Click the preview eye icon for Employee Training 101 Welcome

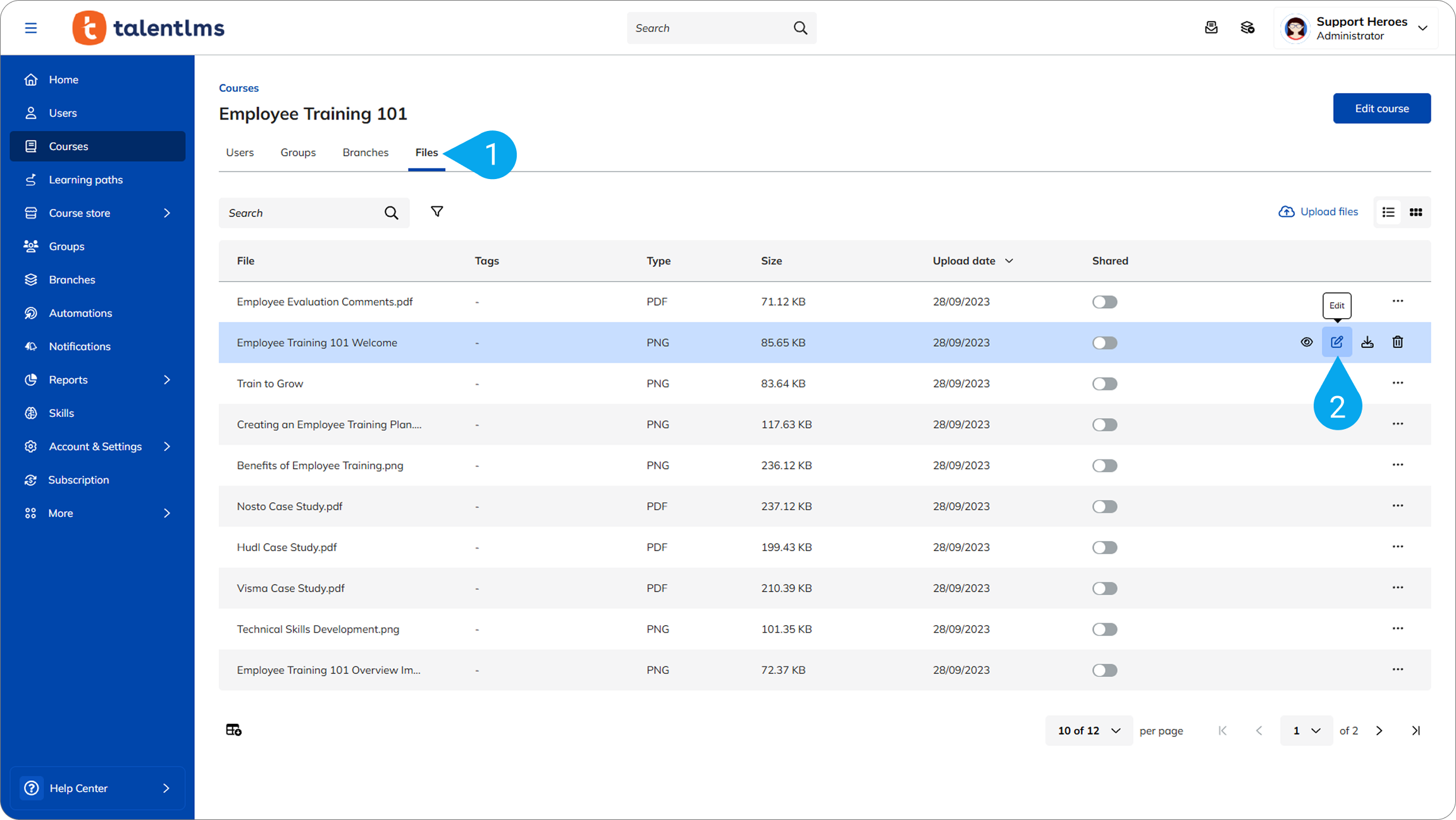point(1306,342)
